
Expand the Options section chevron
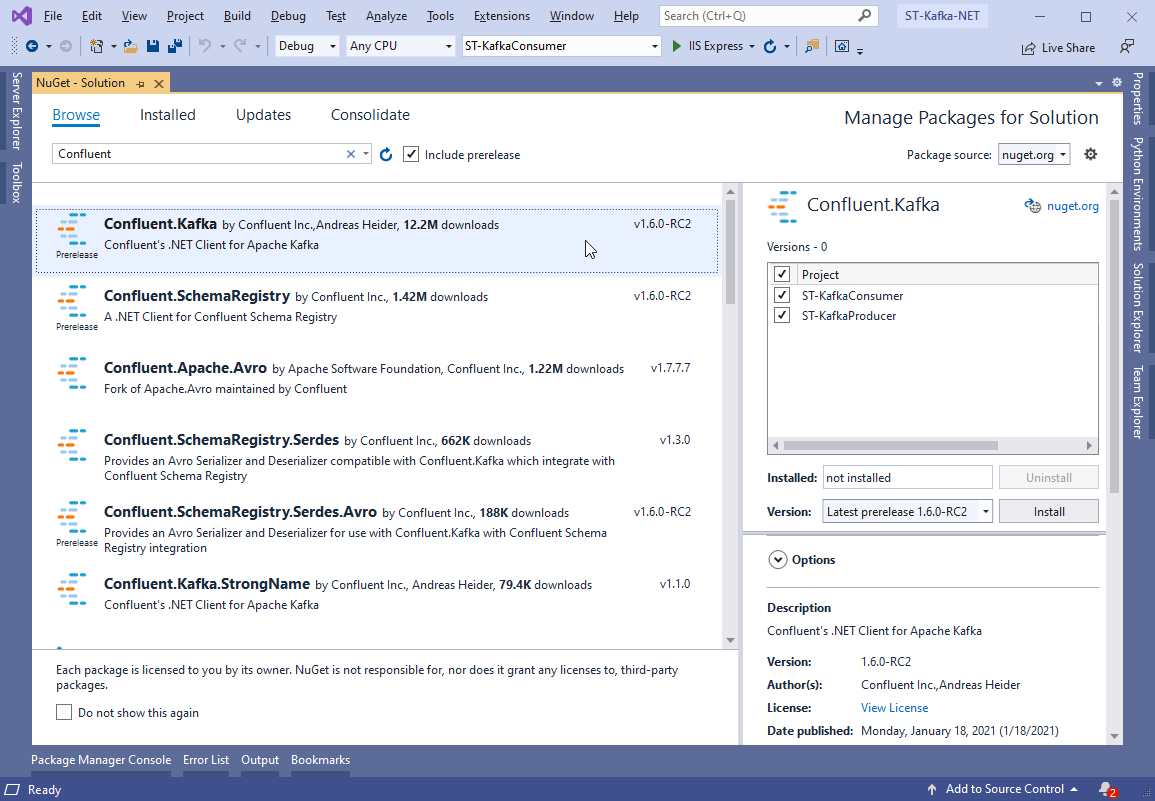(778, 560)
